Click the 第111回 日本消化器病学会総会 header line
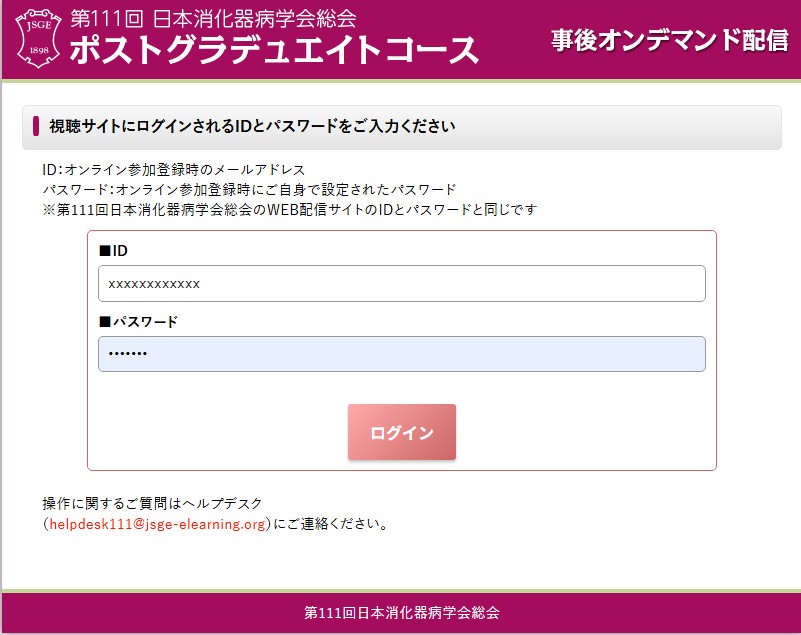Image resolution: width=801 pixels, height=635 pixels. pyautogui.click(x=213, y=19)
